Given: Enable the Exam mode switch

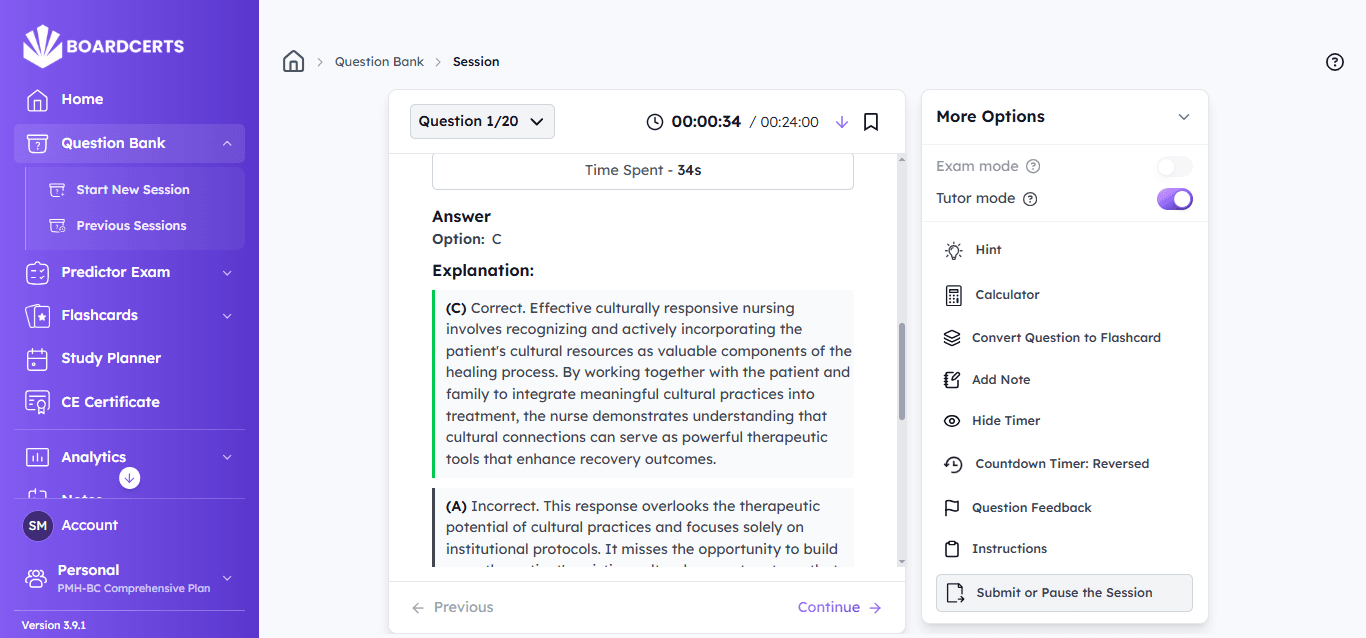Looking at the screenshot, I should click(1174, 167).
